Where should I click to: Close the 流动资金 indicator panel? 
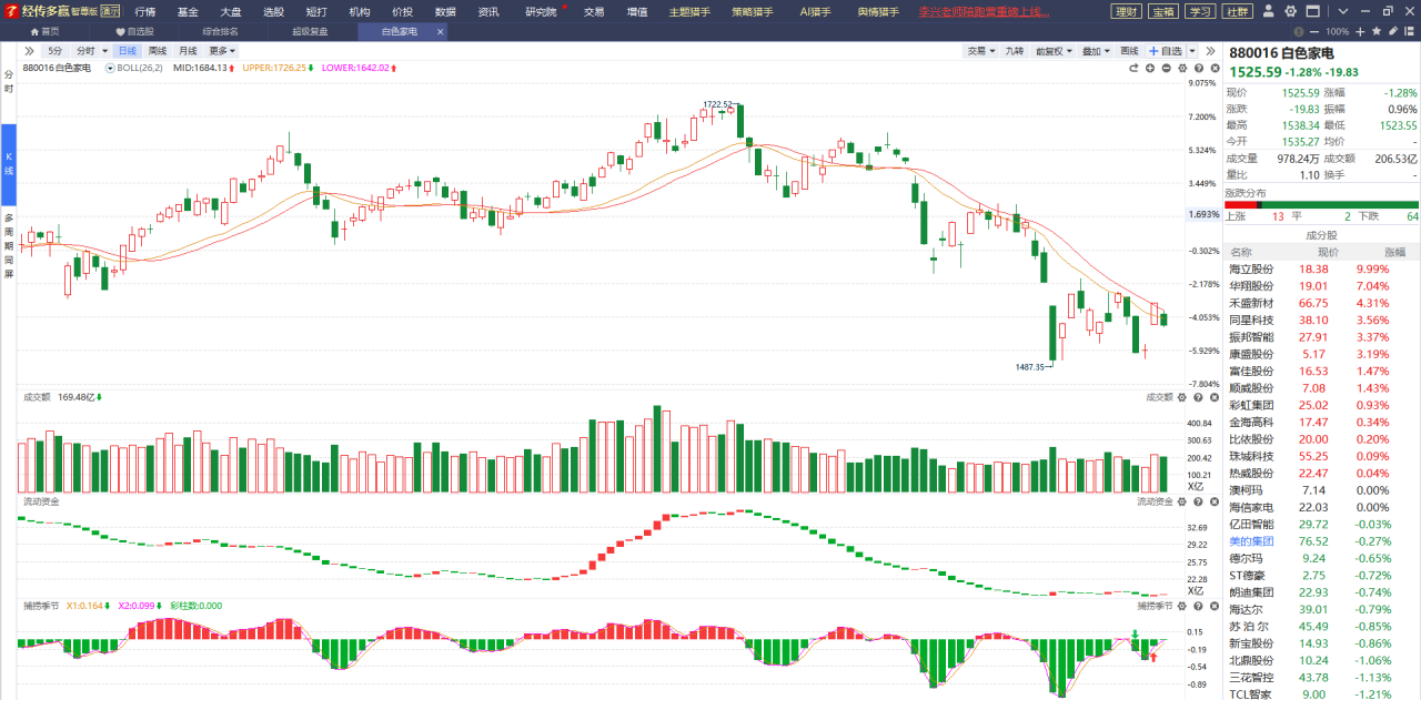pyautogui.click(x=1213, y=501)
